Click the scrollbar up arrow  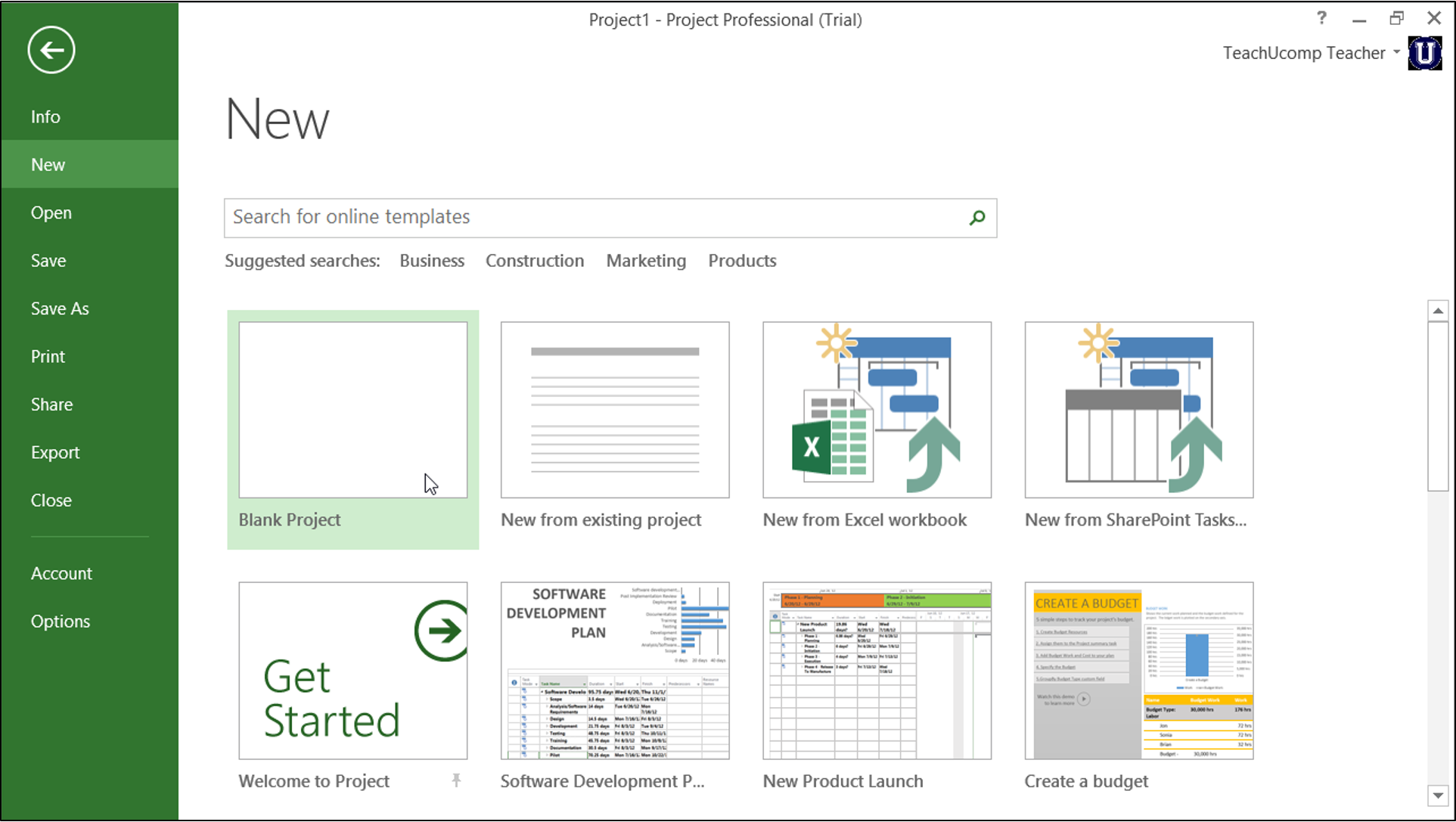[x=1436, y=309]
